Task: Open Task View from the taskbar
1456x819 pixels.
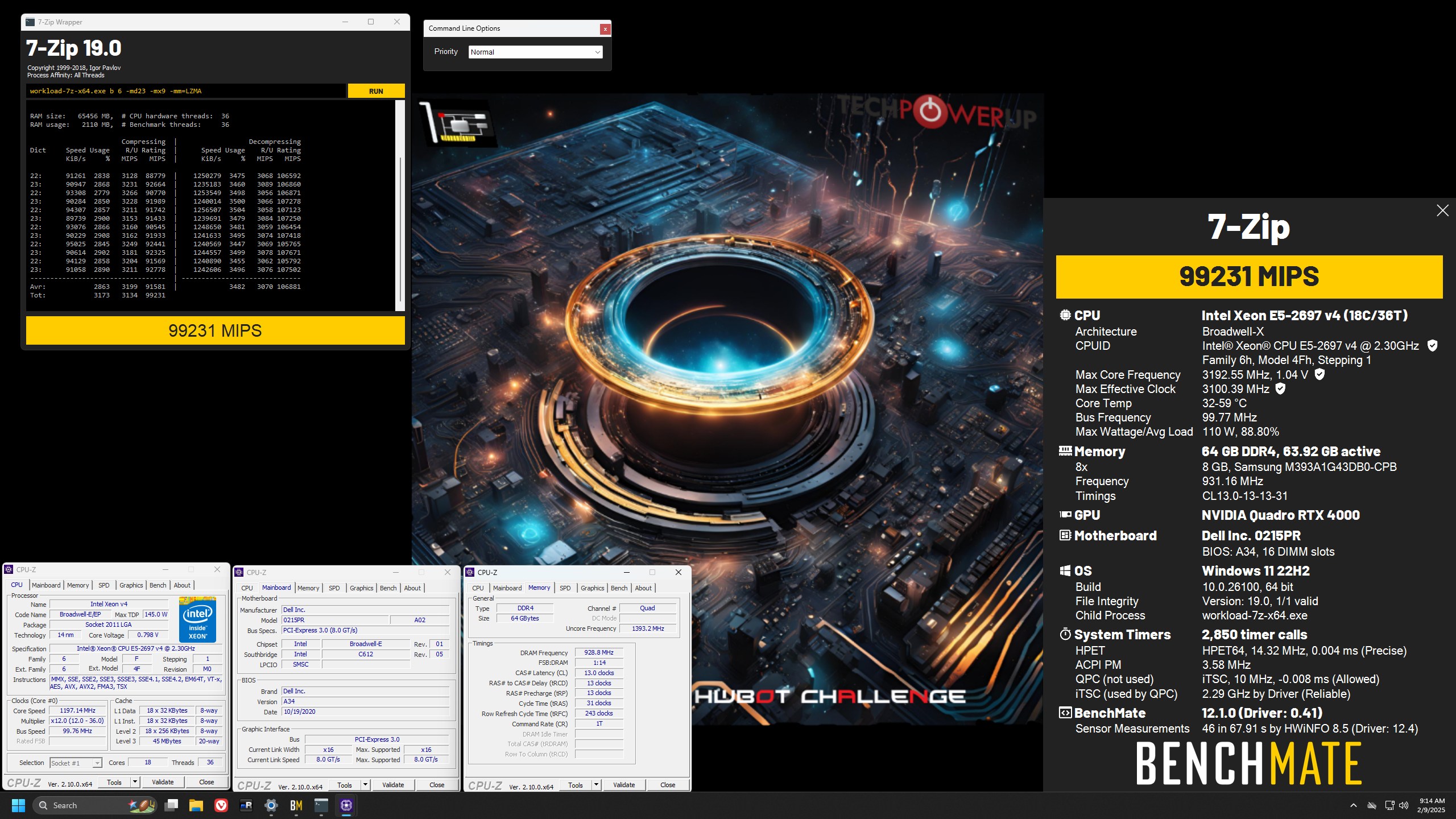Action: (x=171, y=805)
